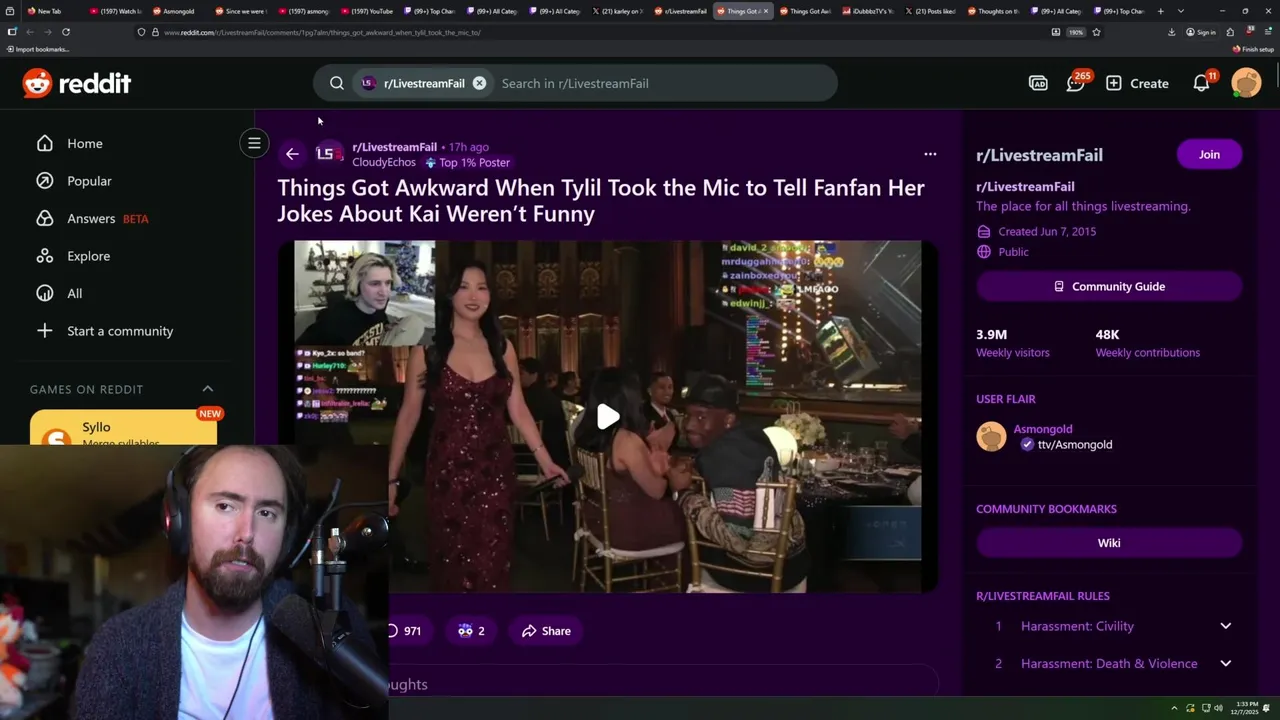Share the post
The image size is (1280, 720).
(x=546, y=631)
